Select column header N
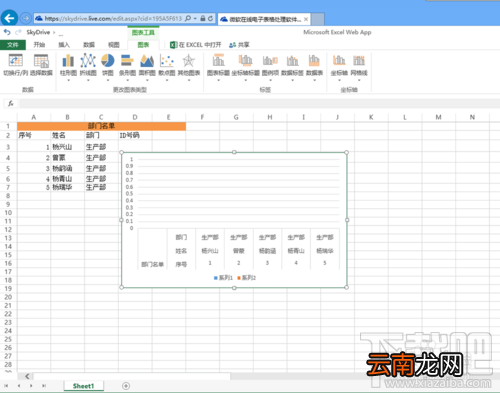This screenshot has height=393, width=500. click(472, 117)
